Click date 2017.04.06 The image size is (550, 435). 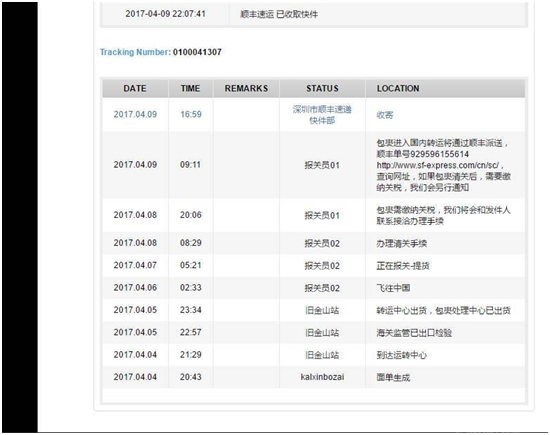click(135, 288)
